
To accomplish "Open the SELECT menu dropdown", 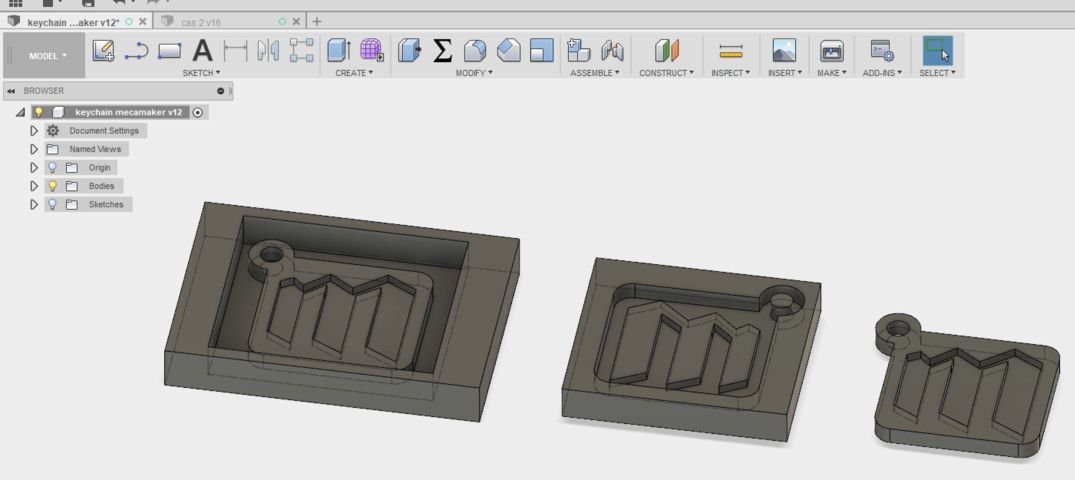I will [x=938, y=73].
